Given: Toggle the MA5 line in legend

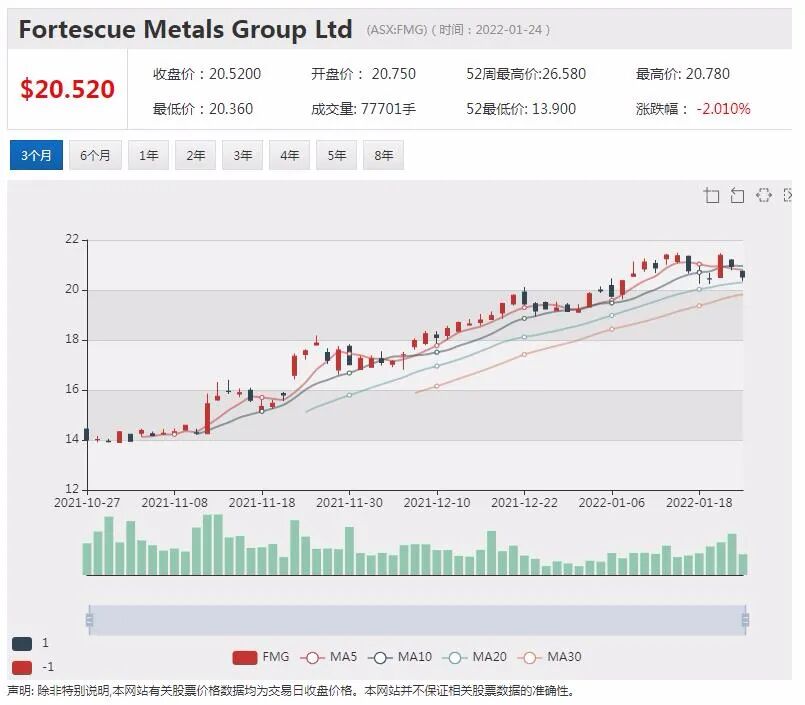Looking at the screenshot, I should 329,657.
